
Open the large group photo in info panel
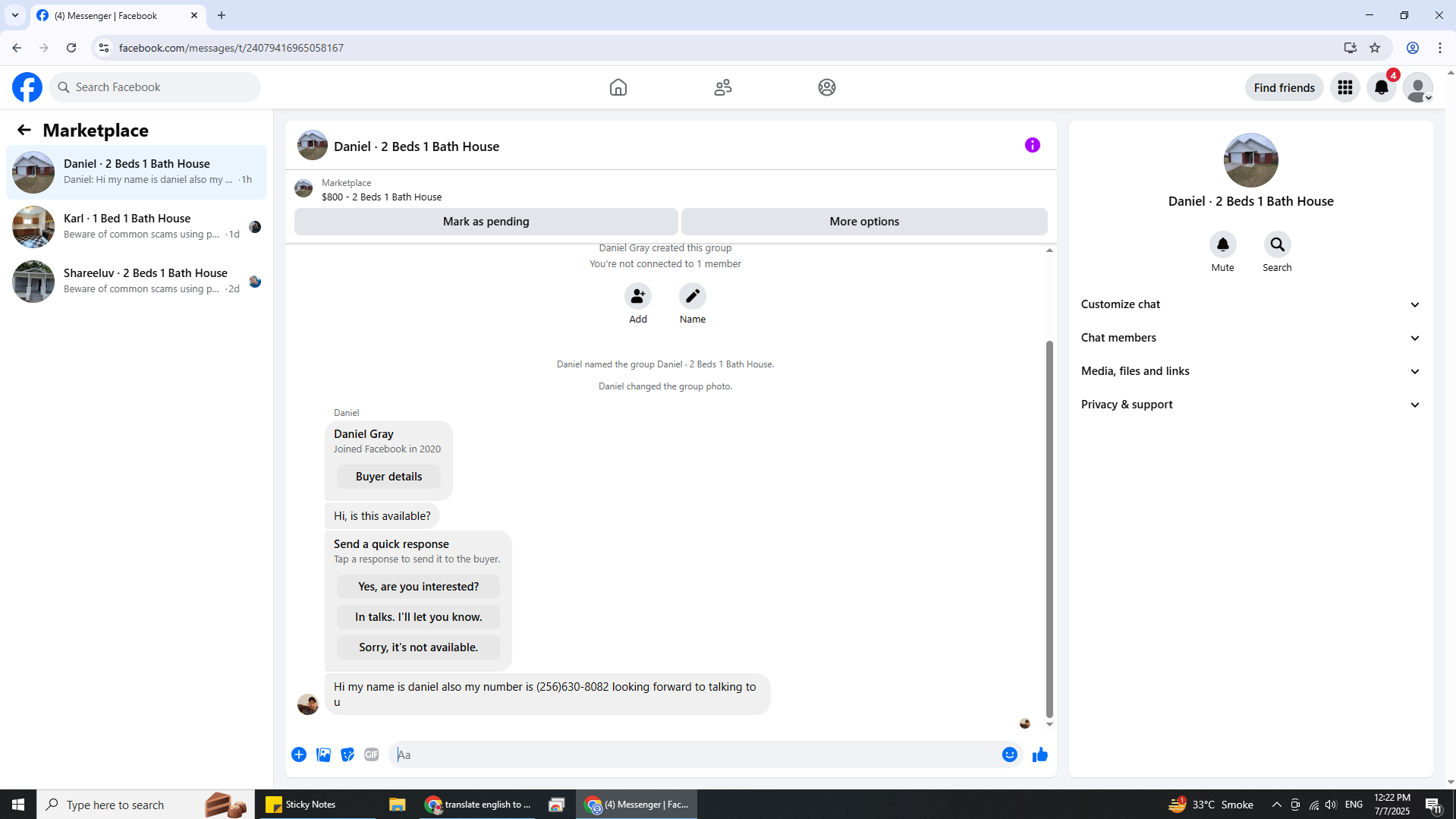pos(1250,160)
